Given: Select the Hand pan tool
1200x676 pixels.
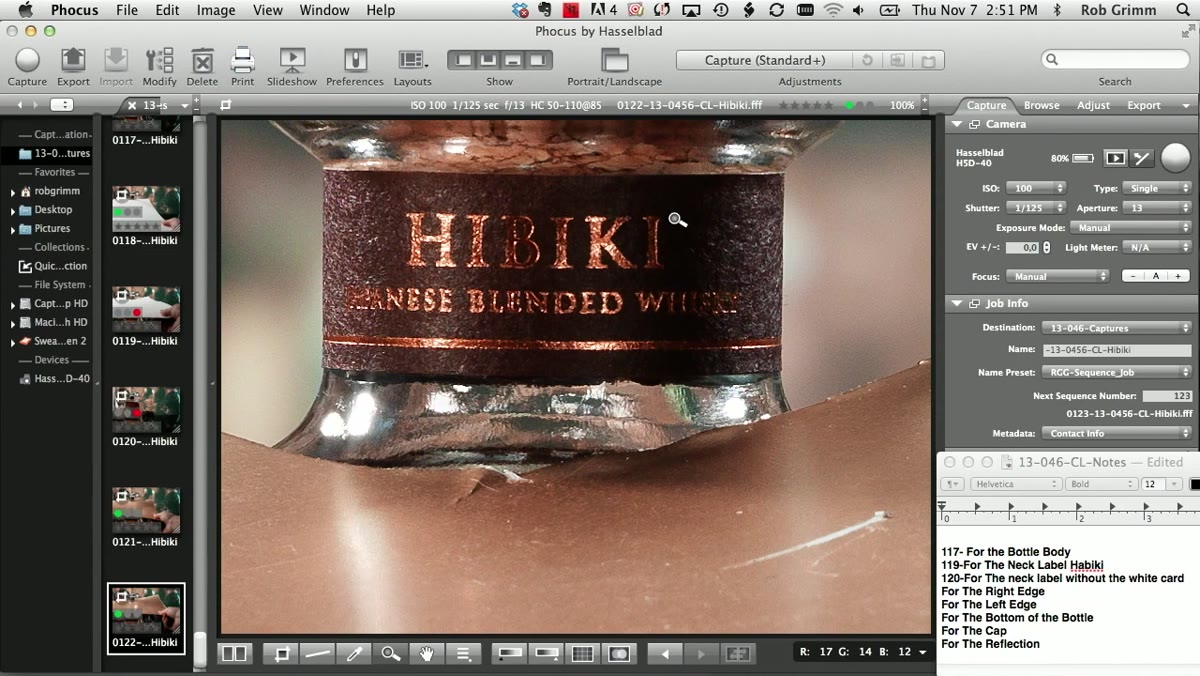Looking at the screenshot, I should [426, 653].
